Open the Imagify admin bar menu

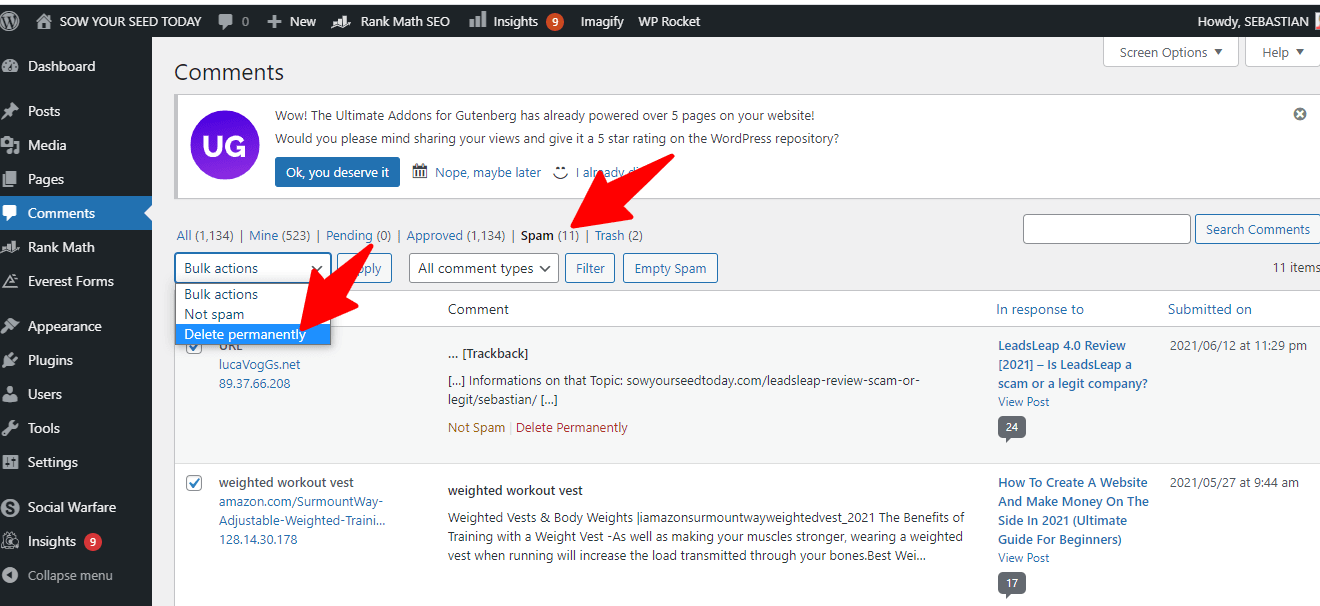602,21
